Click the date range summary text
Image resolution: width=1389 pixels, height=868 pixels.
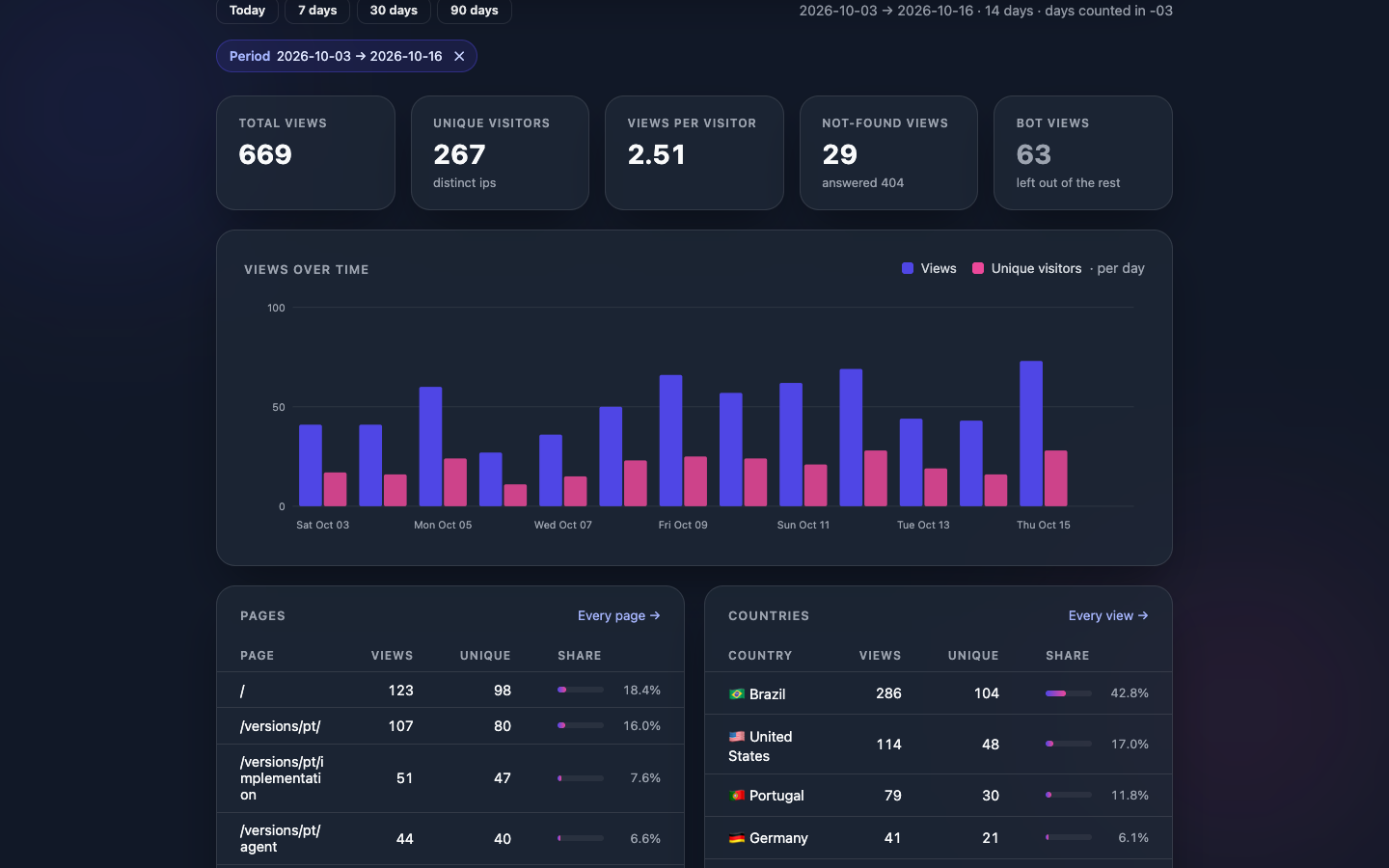tap(986, 11)
